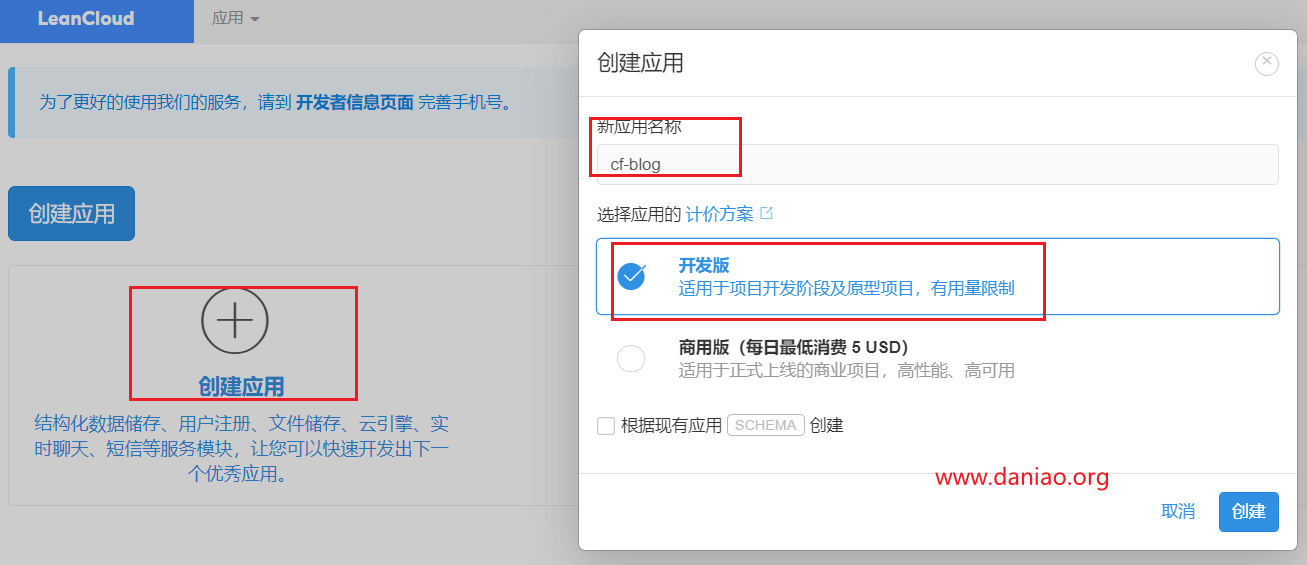1307x565 pixels.
Task: Click the LeanCloud logo
Action: click(x=86, y=19)
